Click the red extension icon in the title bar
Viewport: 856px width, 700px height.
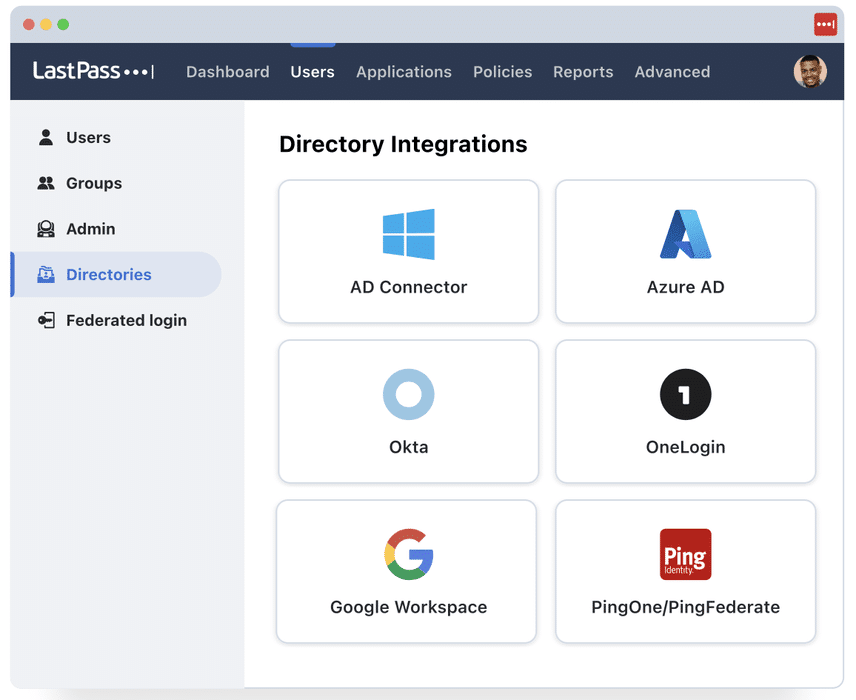pos(824,24)
